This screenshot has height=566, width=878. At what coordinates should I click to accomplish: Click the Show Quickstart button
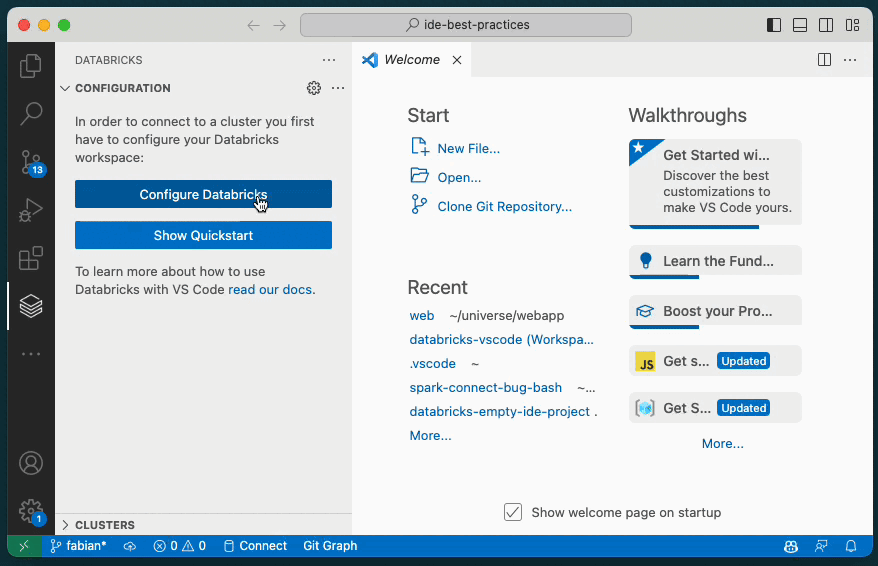(x=203, y=235)
